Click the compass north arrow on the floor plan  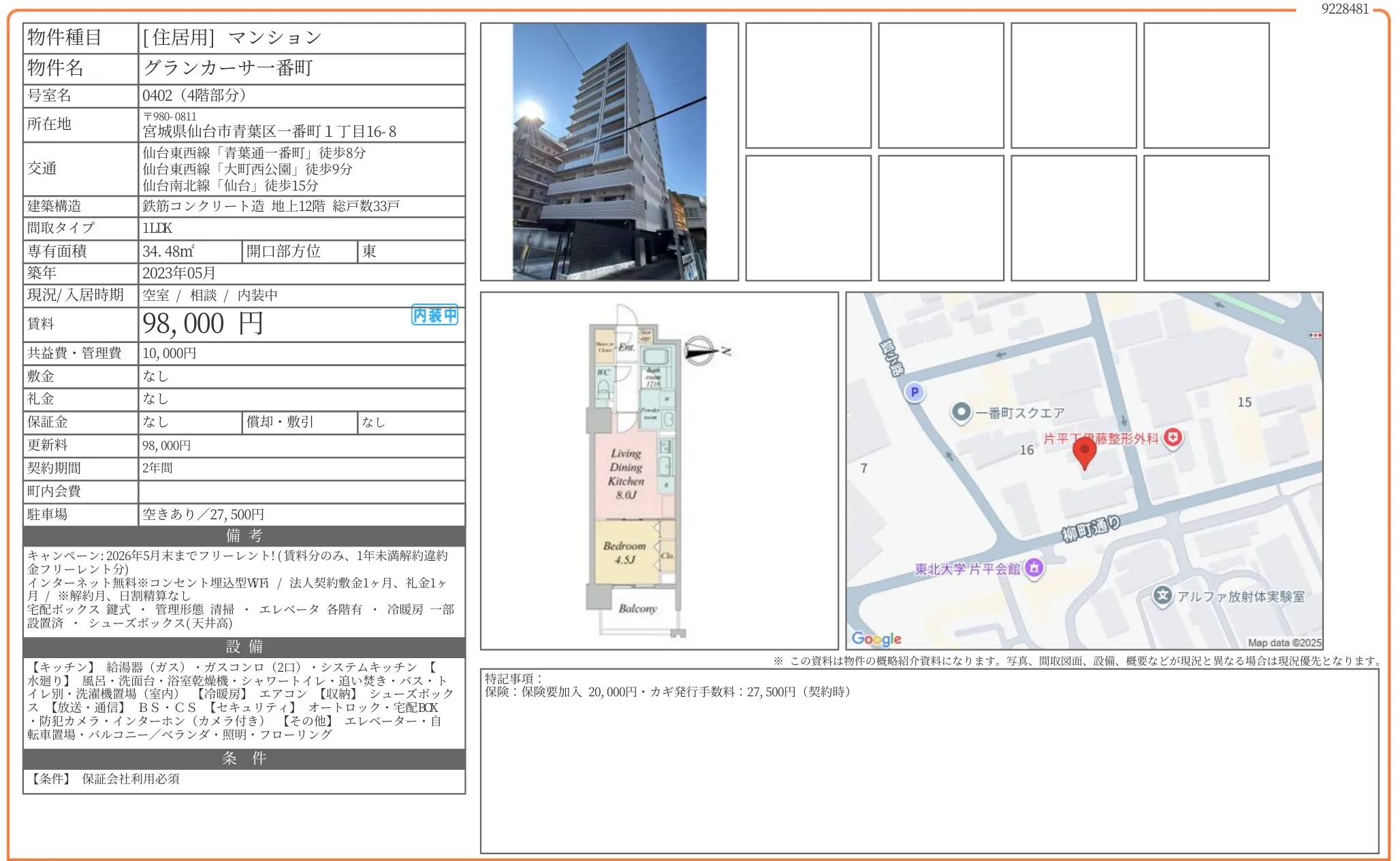(701, 351)
